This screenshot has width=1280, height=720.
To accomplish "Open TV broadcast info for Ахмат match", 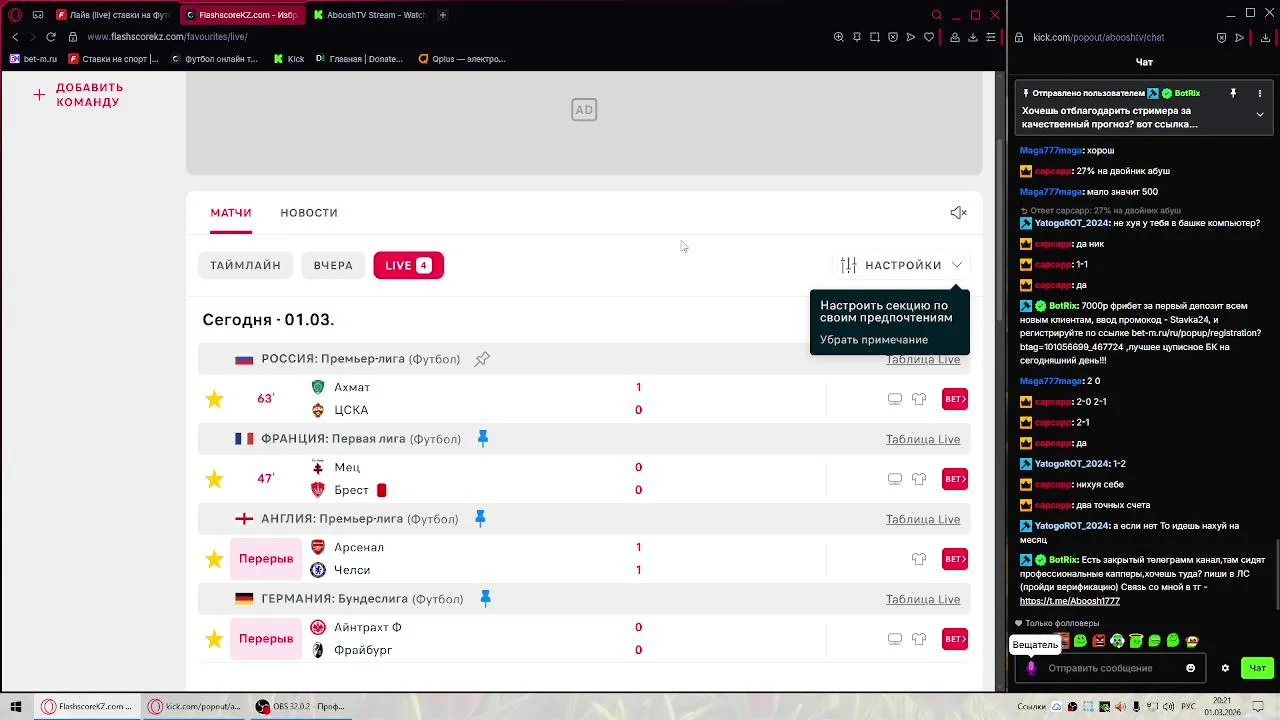I will click(x=895, y=399).
